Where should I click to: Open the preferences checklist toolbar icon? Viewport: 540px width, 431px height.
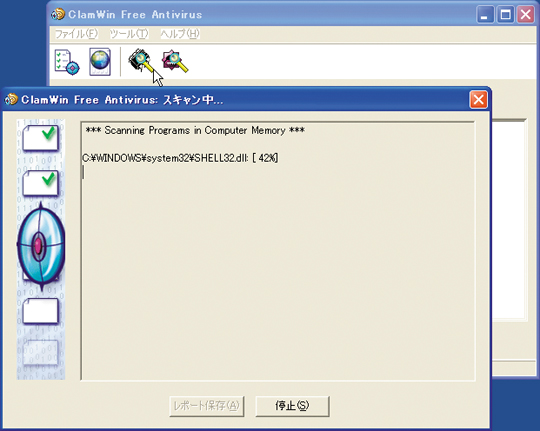(x=67, y=62)
